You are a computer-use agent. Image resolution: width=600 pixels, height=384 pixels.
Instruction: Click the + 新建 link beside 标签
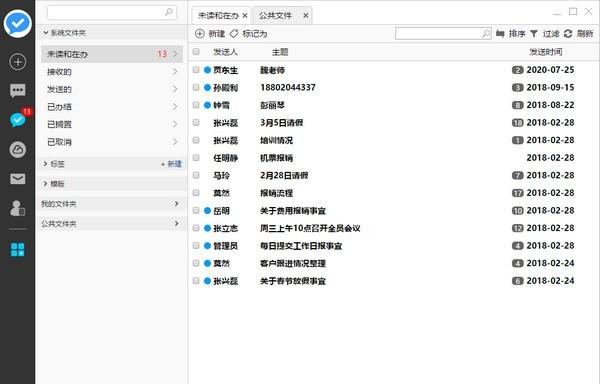point(171,164)
